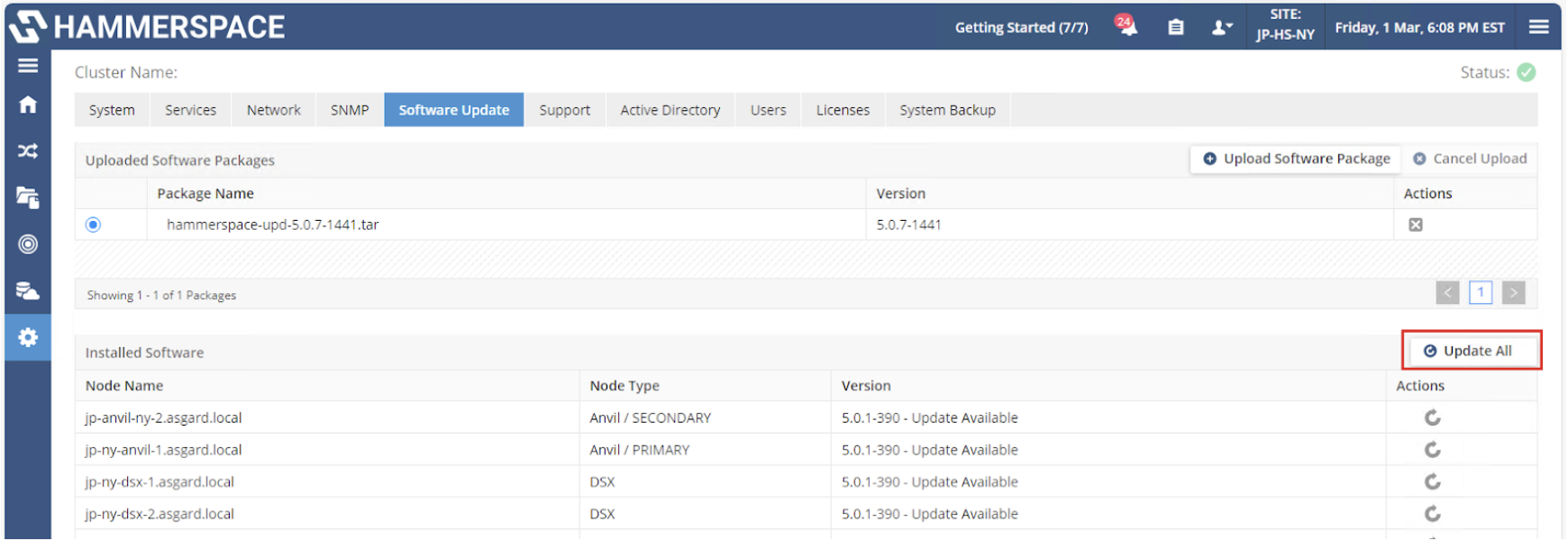This screenshot has height=550, width=1568.
Task: Go to previous packages page arrow
Action: coord(1448,293)
